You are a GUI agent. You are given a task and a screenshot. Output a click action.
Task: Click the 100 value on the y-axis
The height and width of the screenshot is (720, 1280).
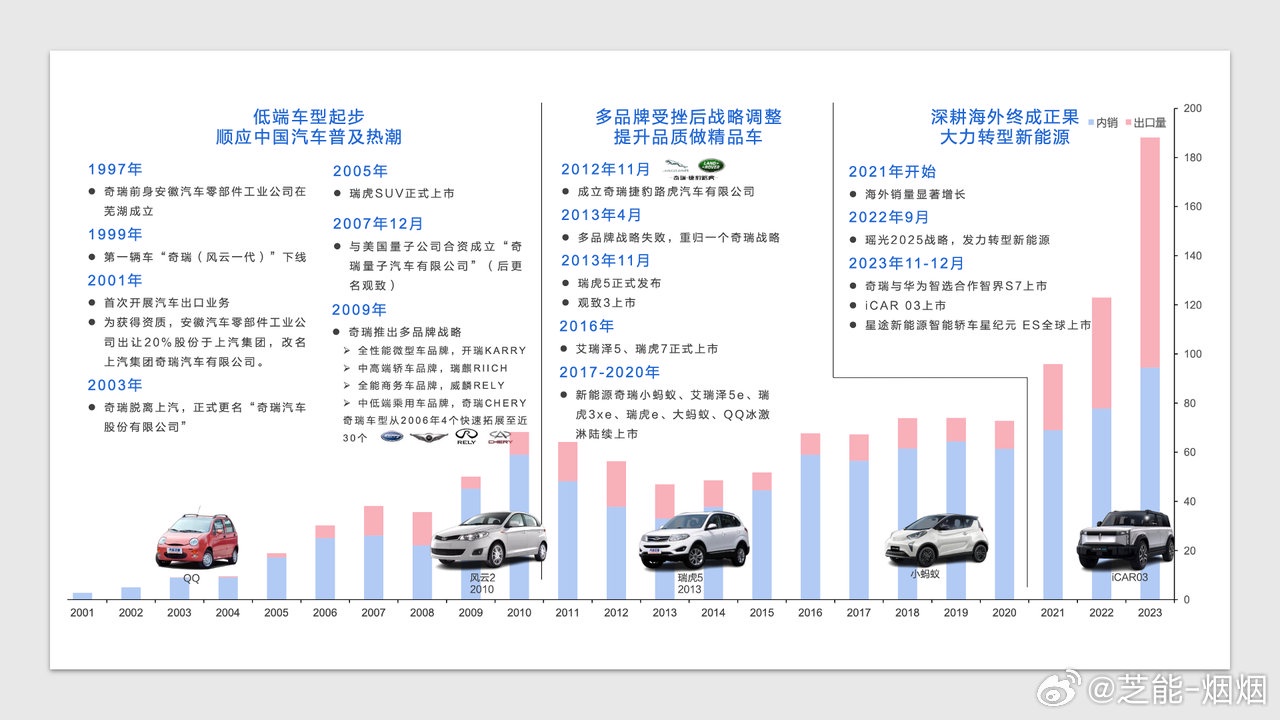(x=1193, y=355)
